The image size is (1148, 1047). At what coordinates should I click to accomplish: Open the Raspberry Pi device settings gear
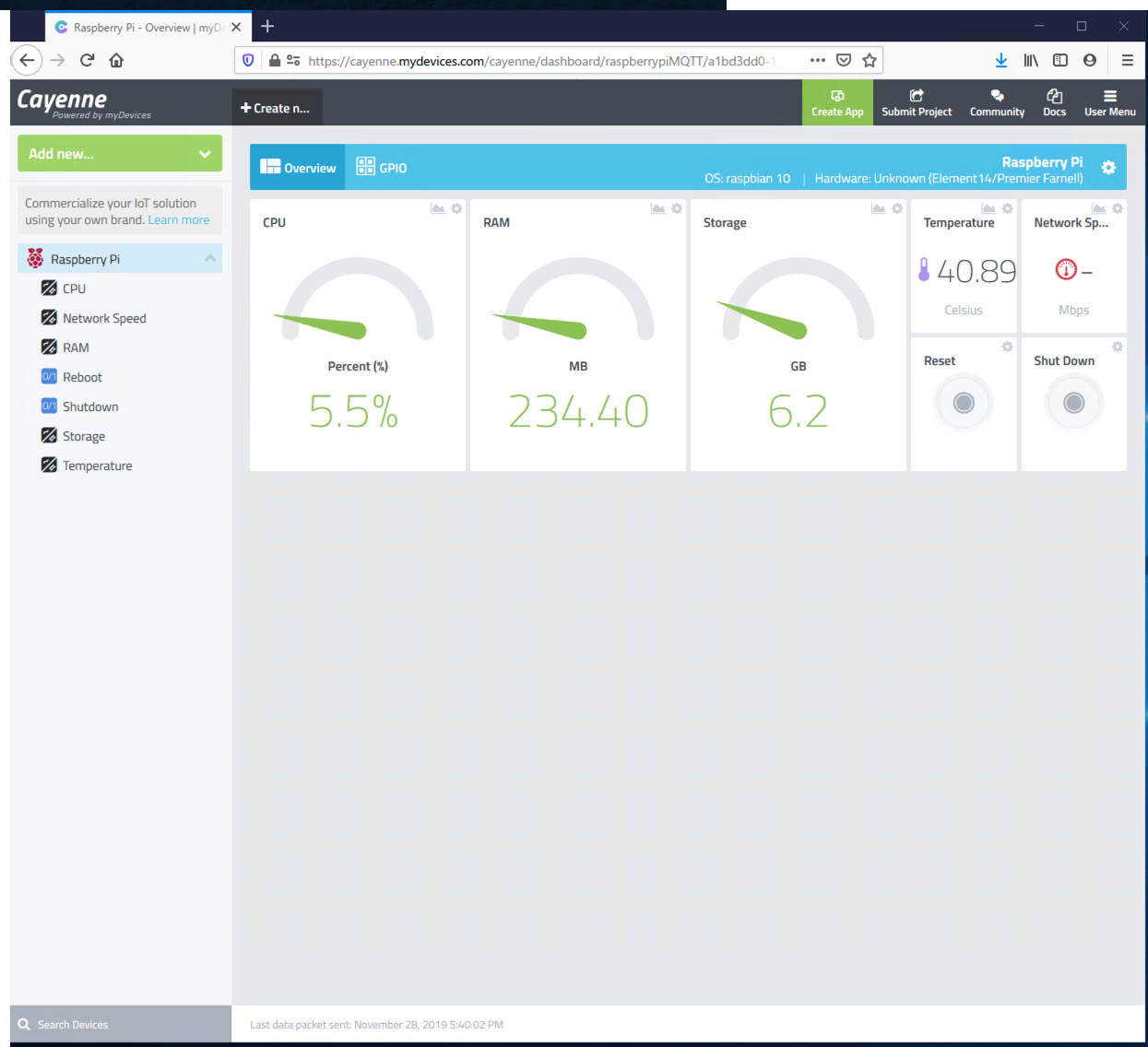[x=1108, y=168]
